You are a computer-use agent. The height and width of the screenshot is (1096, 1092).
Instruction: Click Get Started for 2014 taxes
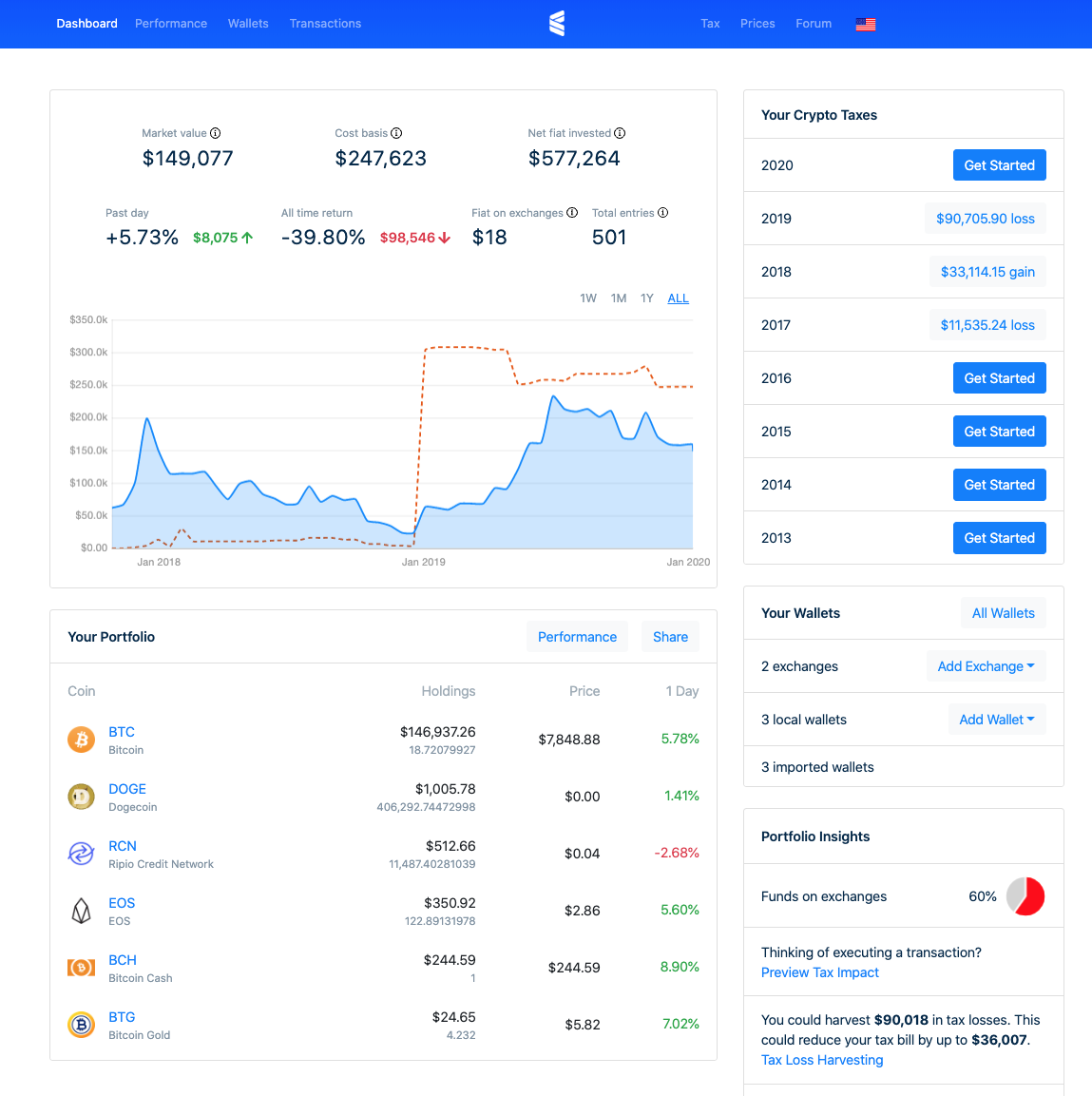coord(999,485)
